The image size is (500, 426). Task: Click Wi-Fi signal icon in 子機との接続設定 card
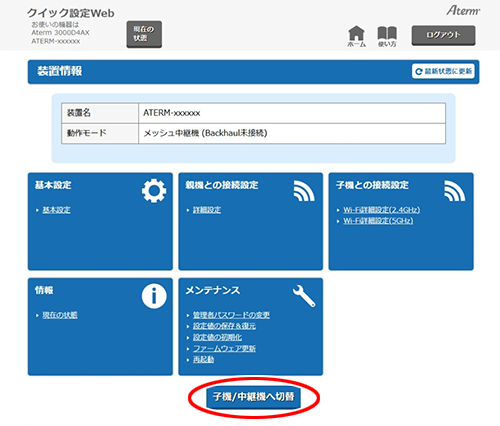coord(455,191)
